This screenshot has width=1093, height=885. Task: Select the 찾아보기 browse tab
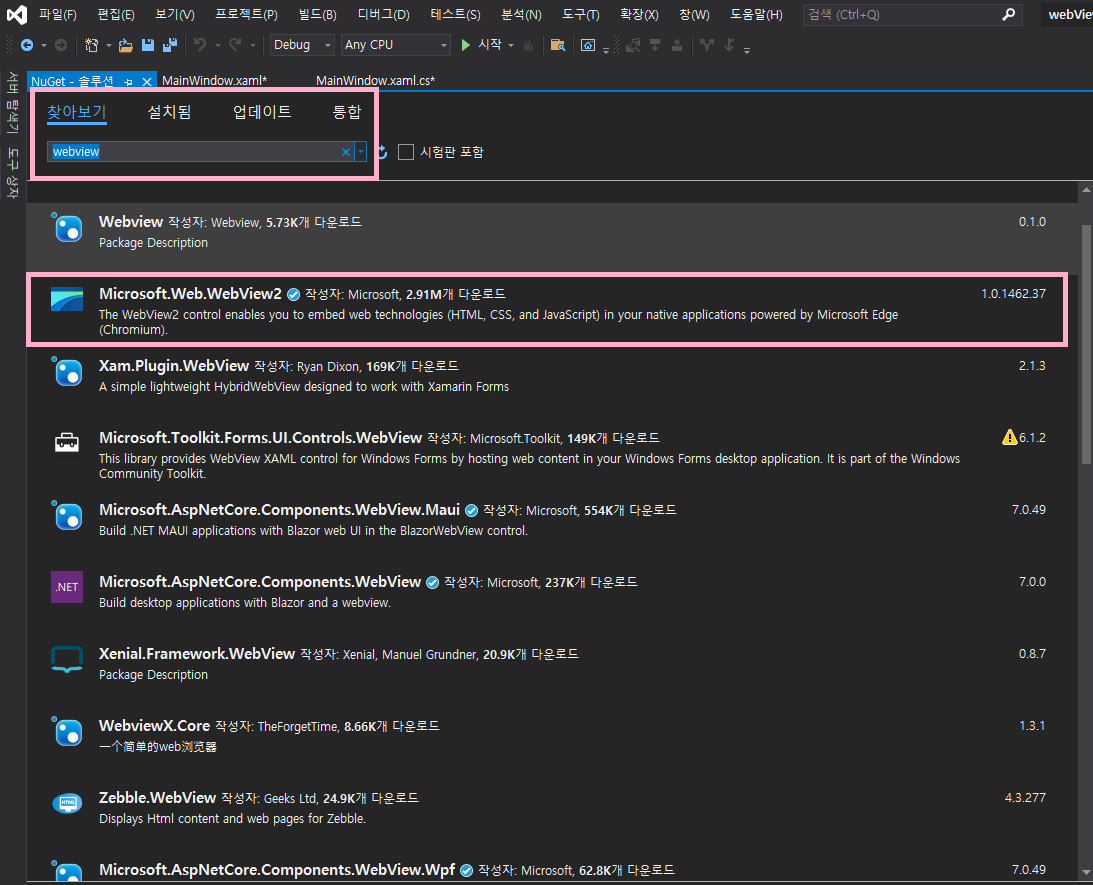[x=77, y=112]
